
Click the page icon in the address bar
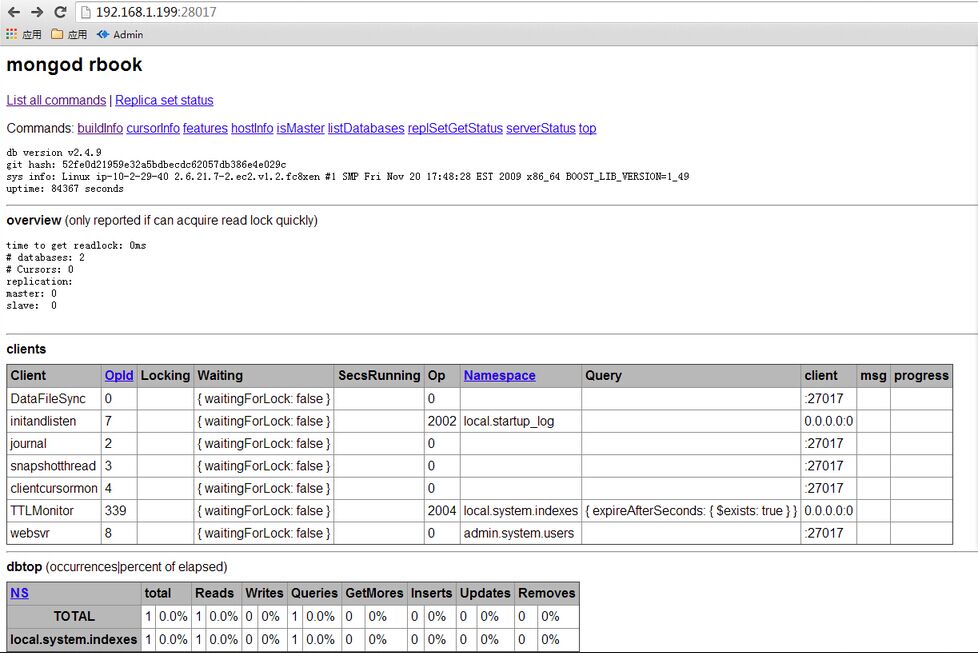tap(85, 14)
